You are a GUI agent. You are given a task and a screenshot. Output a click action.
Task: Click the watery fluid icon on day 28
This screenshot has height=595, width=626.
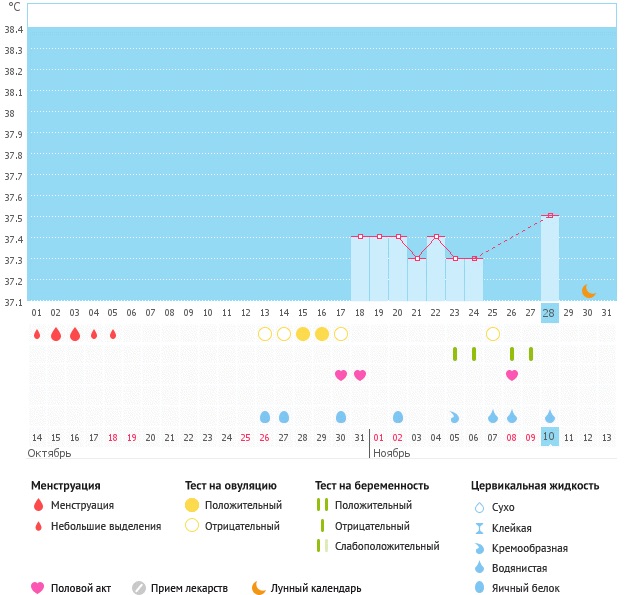[x=550, y=416]
